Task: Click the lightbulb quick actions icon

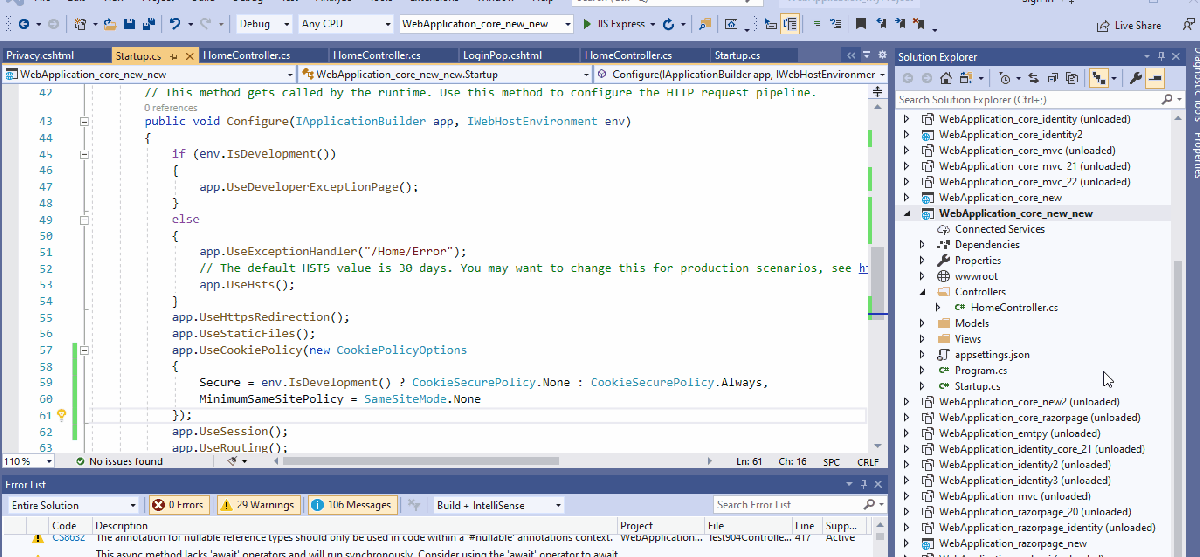Action: [61, 415]
